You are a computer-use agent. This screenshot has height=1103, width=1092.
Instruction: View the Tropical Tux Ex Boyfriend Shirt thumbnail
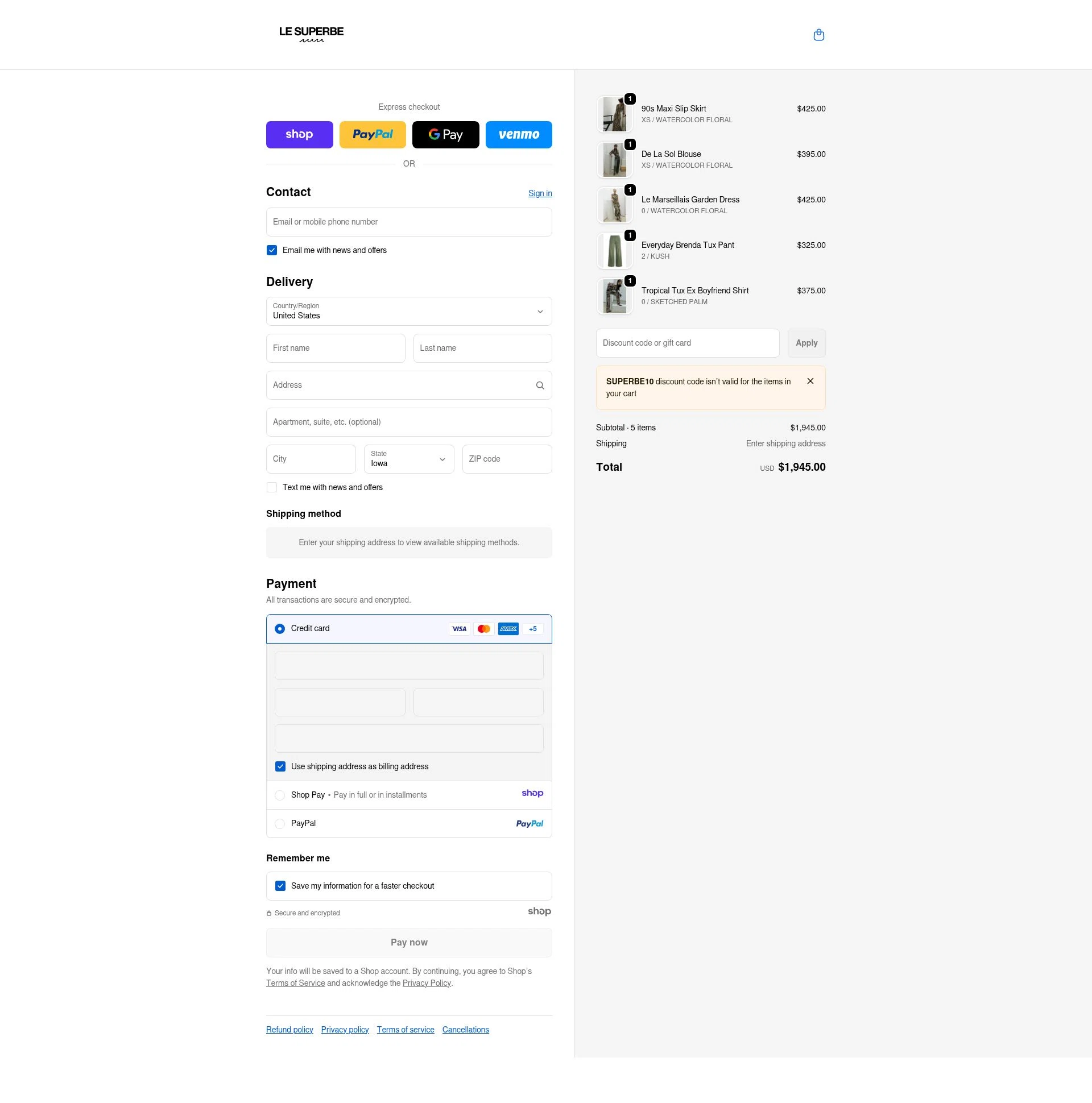coord(615,296)
